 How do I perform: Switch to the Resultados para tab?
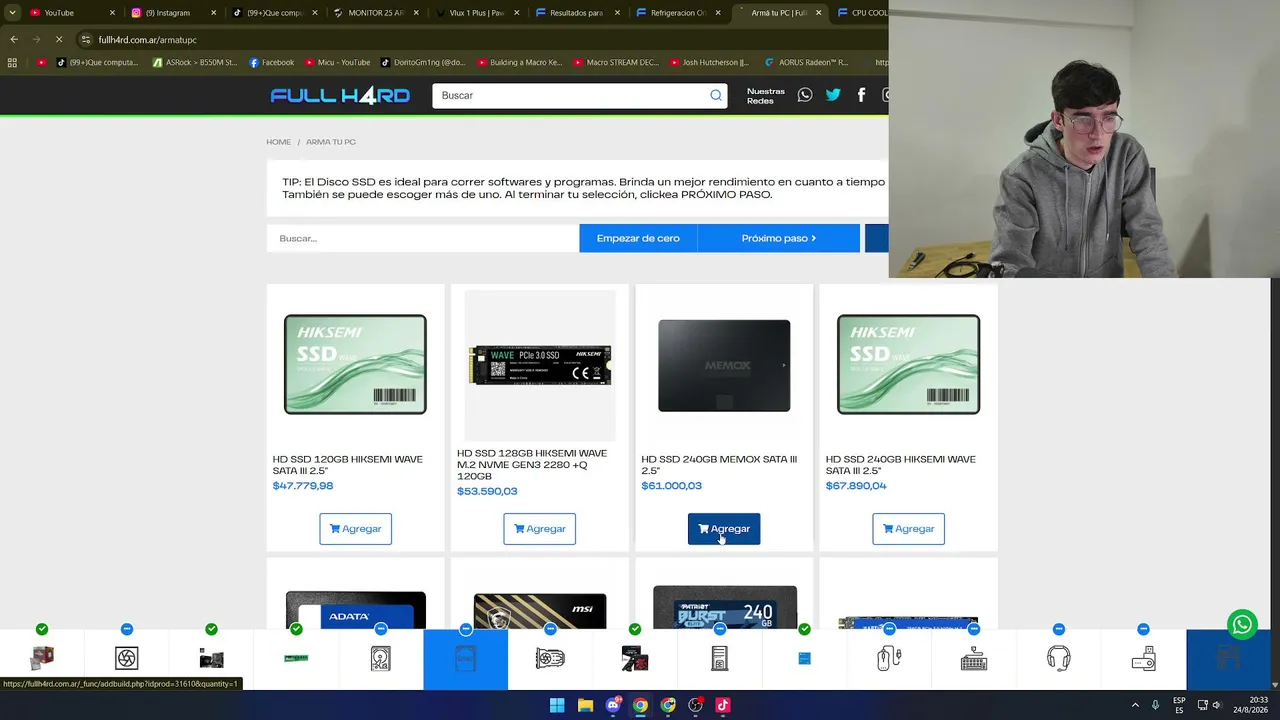point(578,13)
